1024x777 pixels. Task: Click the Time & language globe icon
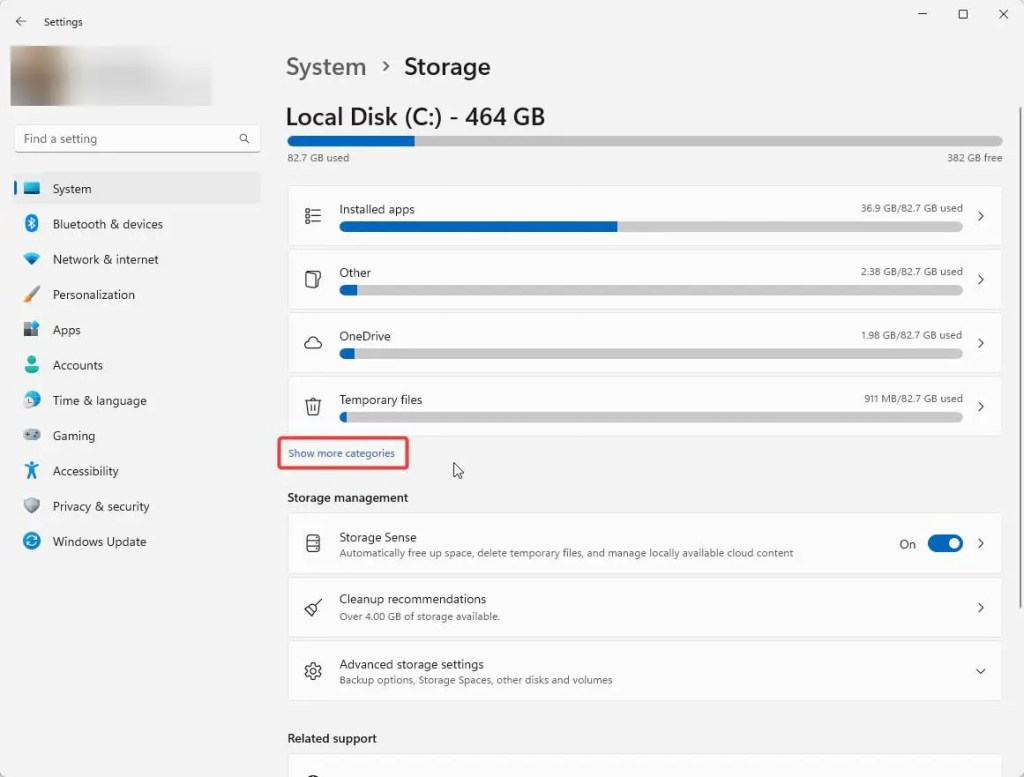(31, 399)
